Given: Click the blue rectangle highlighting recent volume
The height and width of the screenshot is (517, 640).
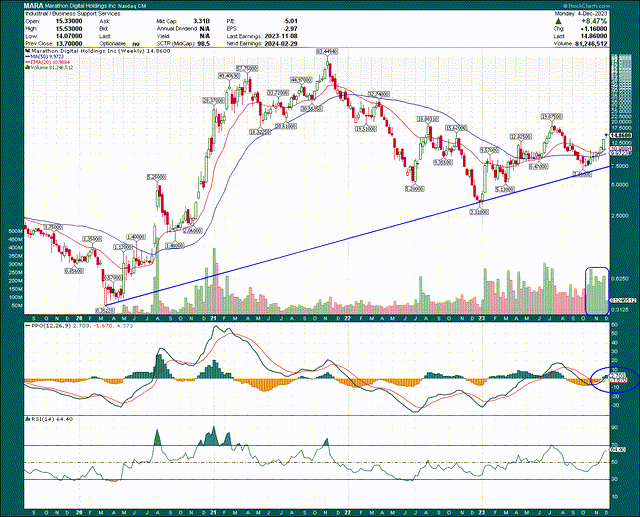Looking at the screenshot, I should pyautogui.click(x=596, y=288).
